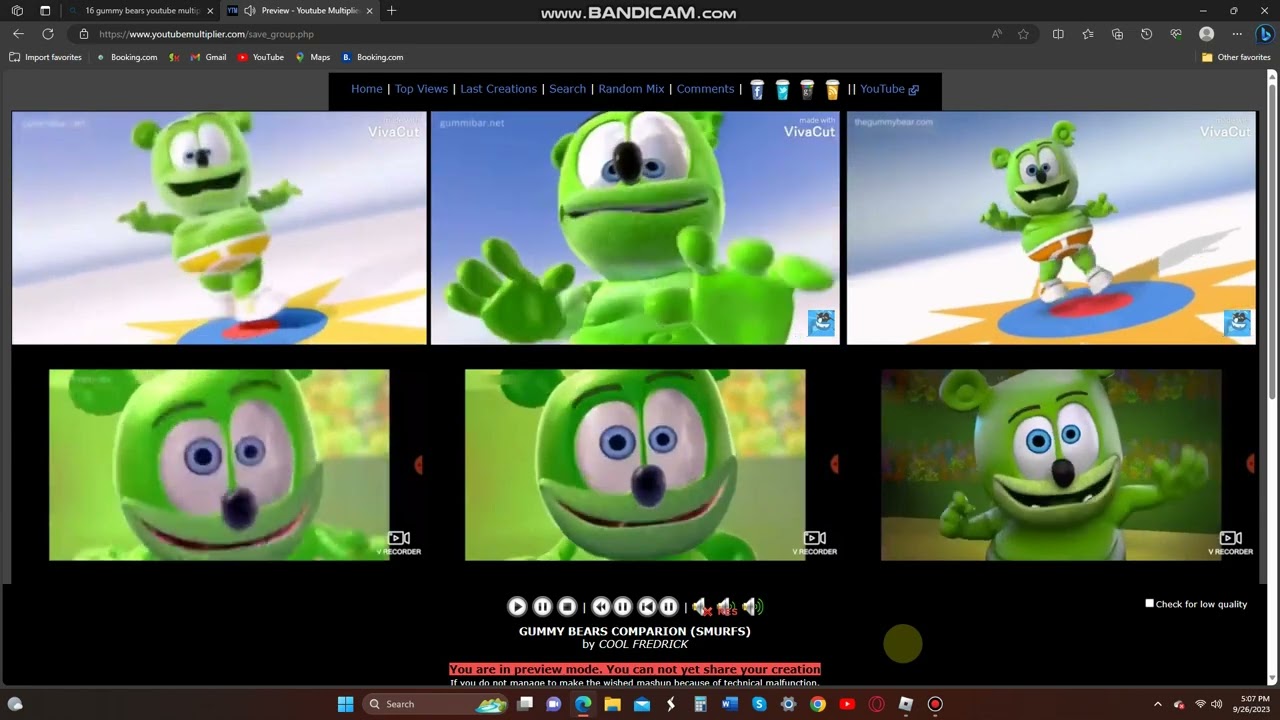Go back with the browser back arrow
Image resolution: width=1280 pixels, height=720 pixels.
18,34
